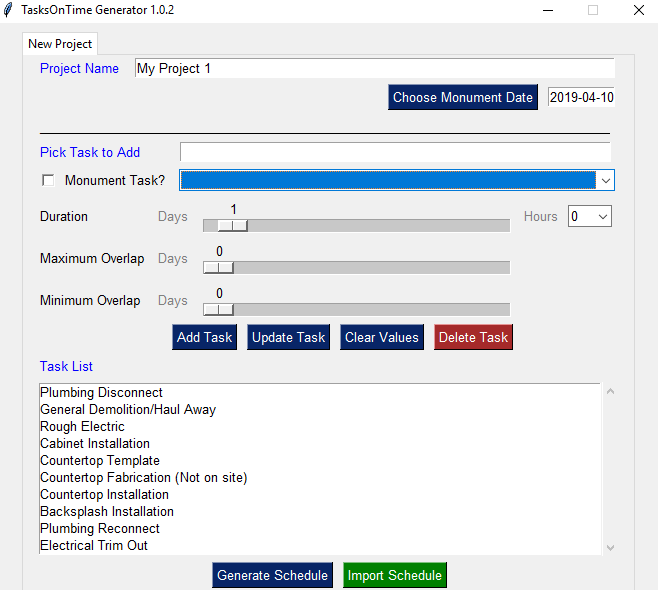The width and height of the screenshot is (658, 590).
Task: Click Clear Values button
Action: point(381,337)
